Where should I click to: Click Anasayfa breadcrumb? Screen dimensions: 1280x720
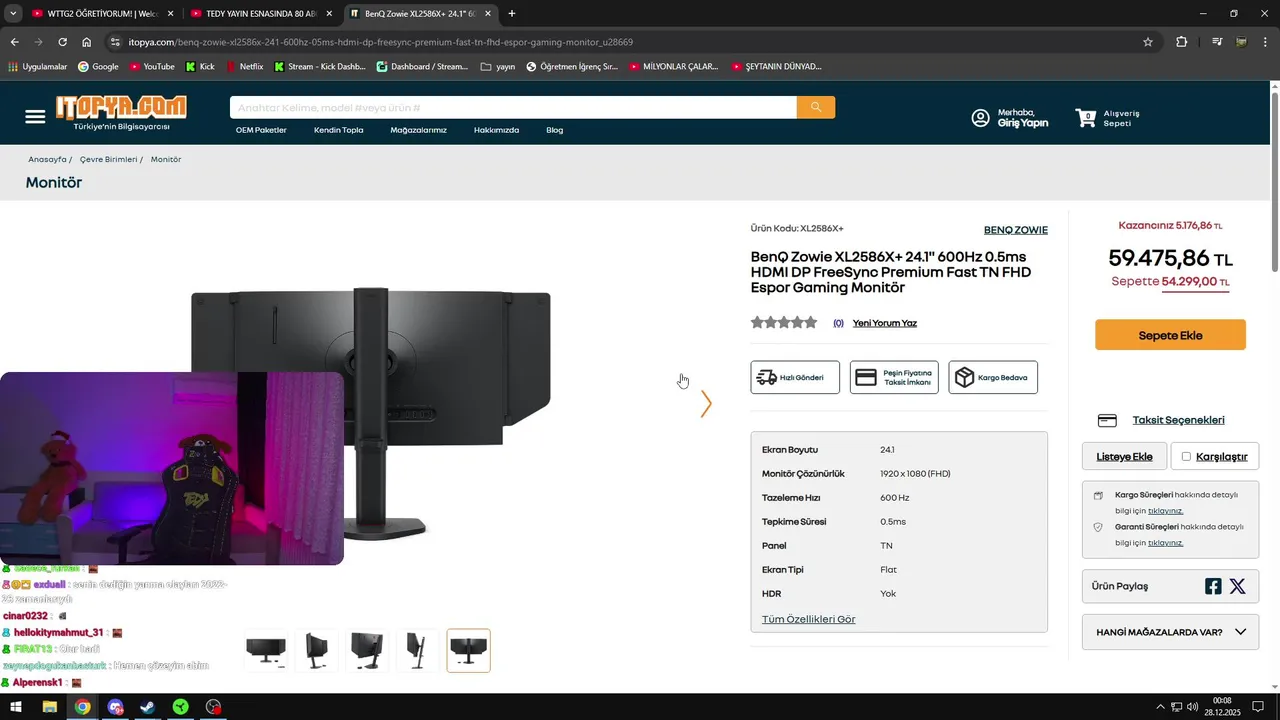click(x=47, y=159)
